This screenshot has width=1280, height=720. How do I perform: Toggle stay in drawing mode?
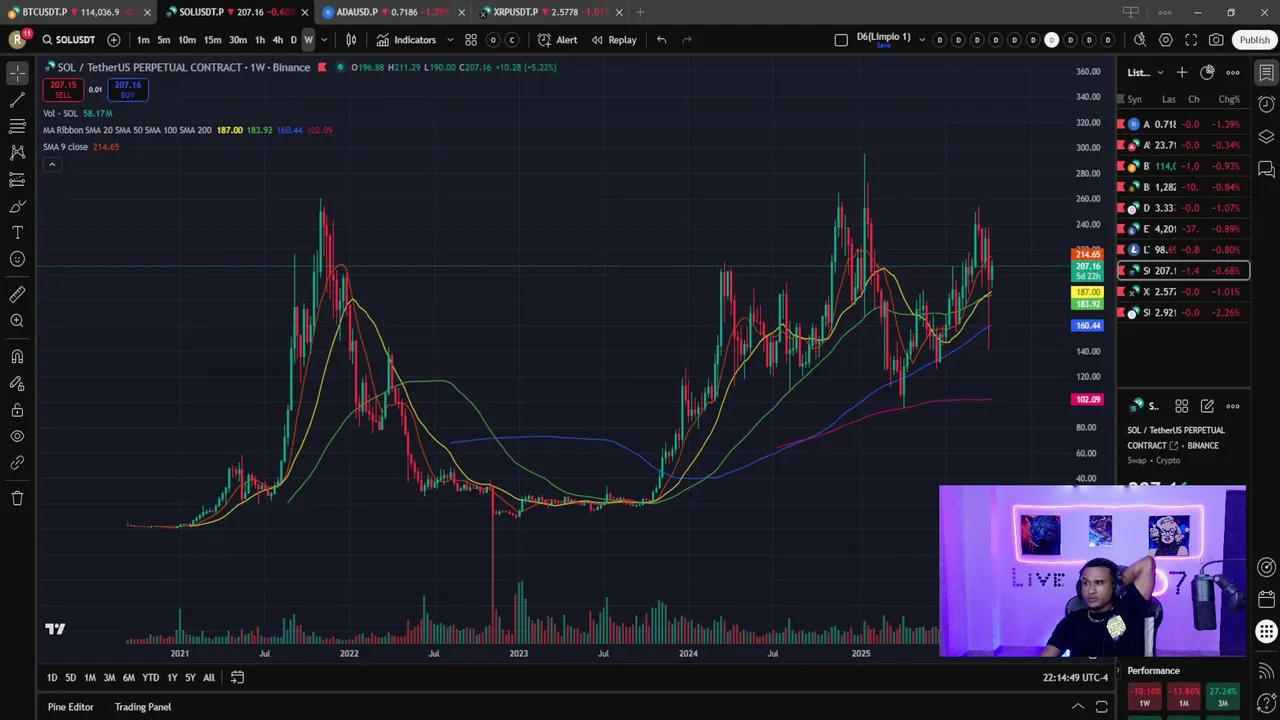click(x=17, y=383)
